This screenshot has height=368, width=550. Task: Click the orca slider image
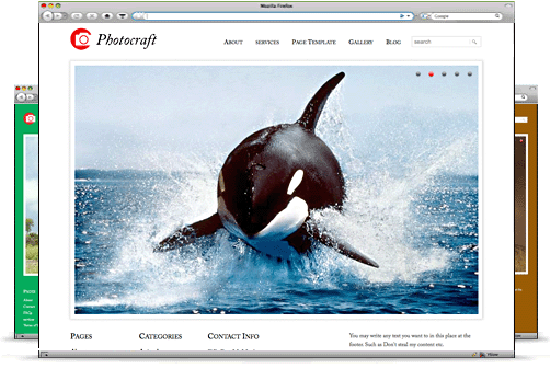click(276, 189)
